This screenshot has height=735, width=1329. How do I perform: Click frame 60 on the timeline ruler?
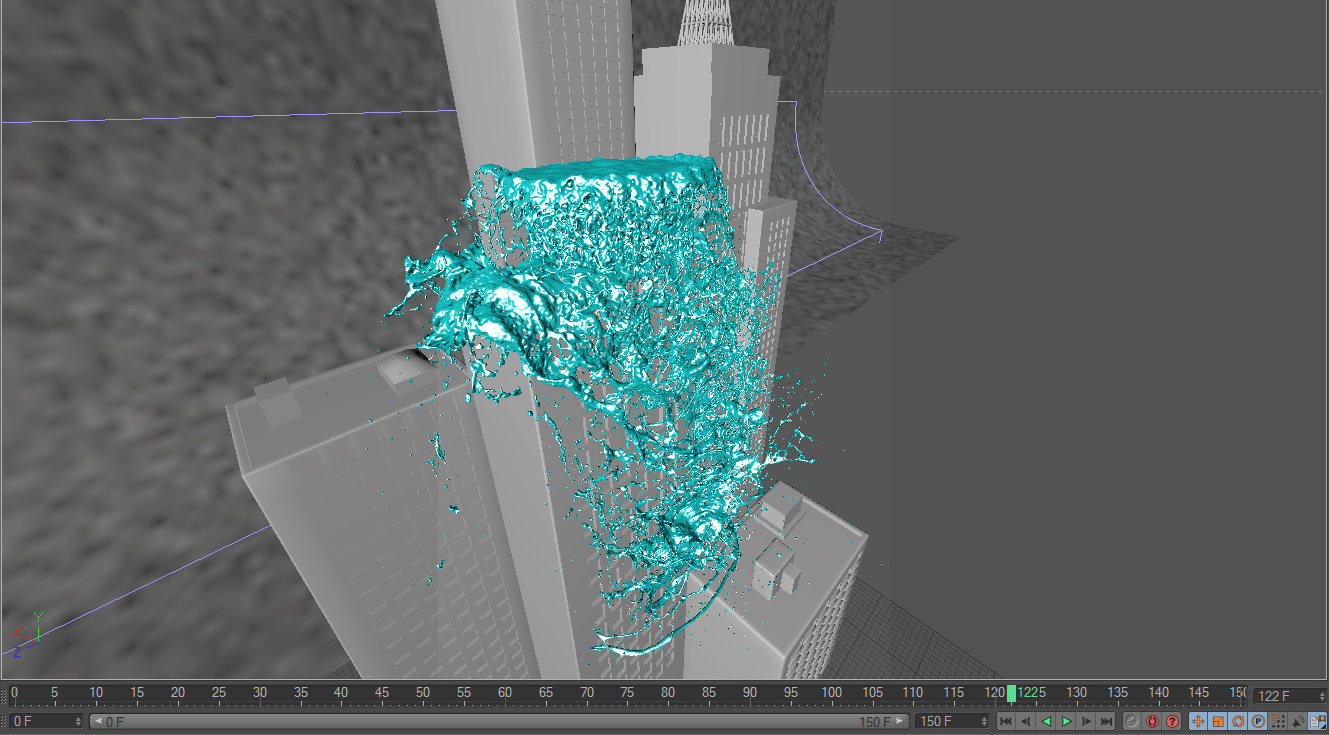pyautogui.click(x=505, y=693)
